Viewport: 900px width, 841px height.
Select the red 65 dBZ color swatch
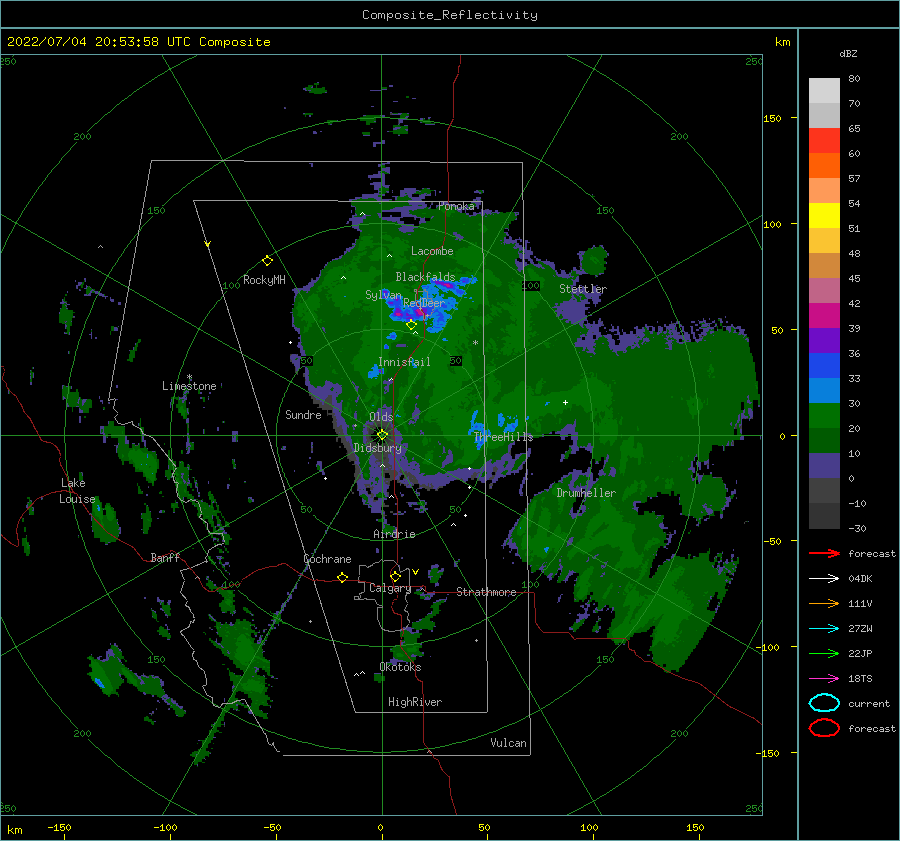point(824,141)
